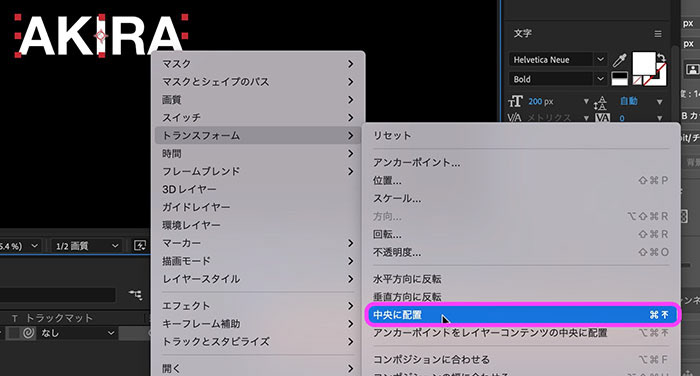Click the fast preview icon
Screen dimensions: 700x376
tap(140, 246)
